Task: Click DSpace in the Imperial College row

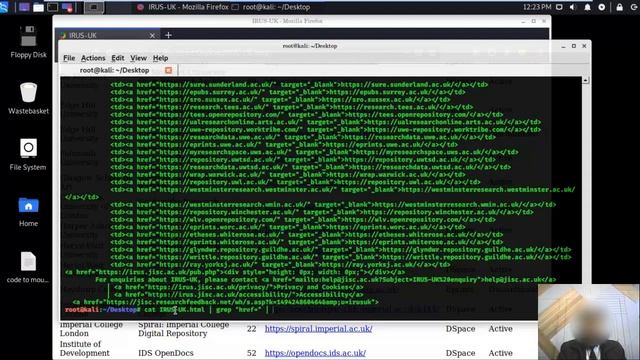Action: [460, 329]
